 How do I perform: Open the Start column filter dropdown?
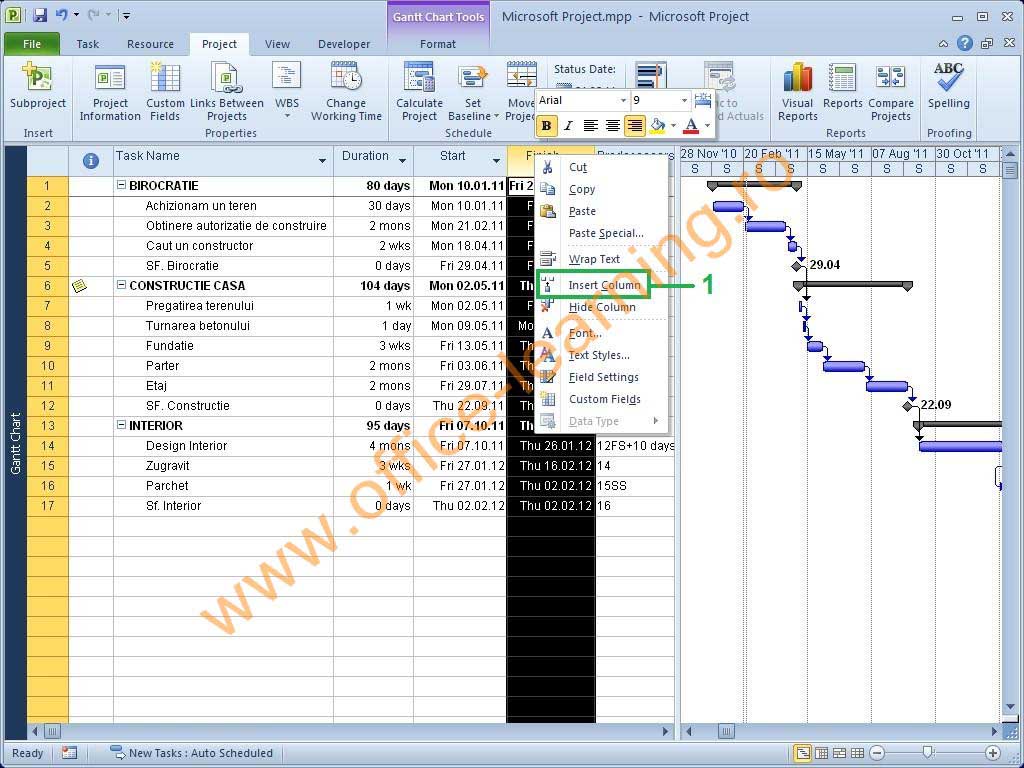496,161
